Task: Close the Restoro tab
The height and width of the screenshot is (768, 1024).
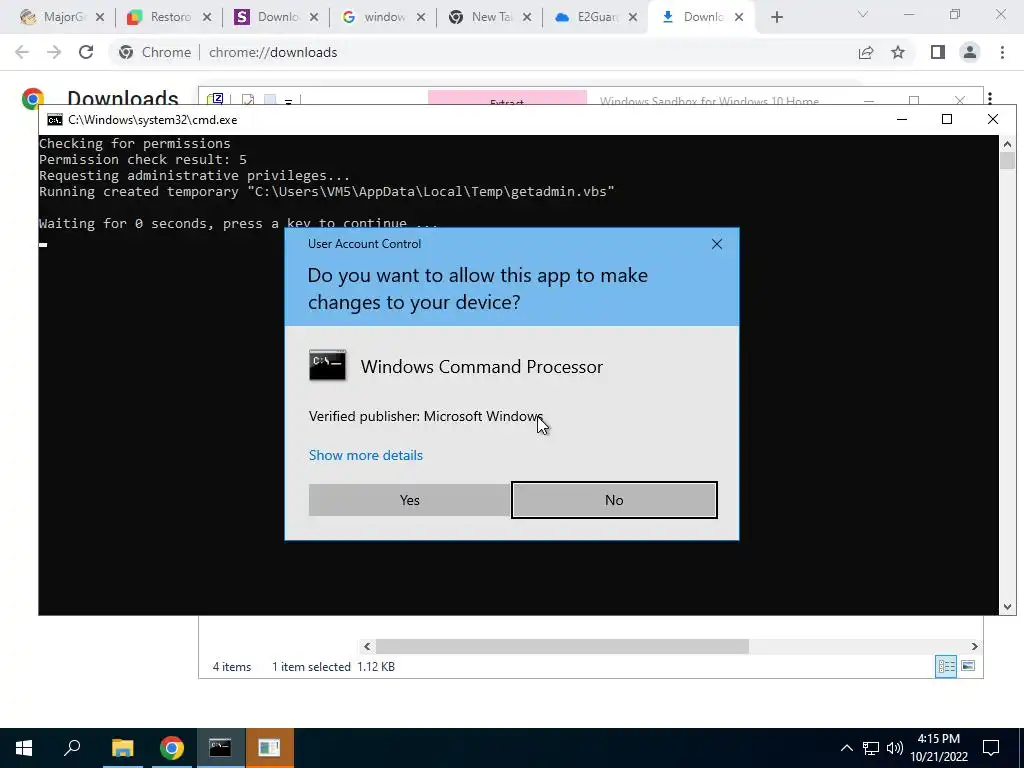Action: [207, 18]
